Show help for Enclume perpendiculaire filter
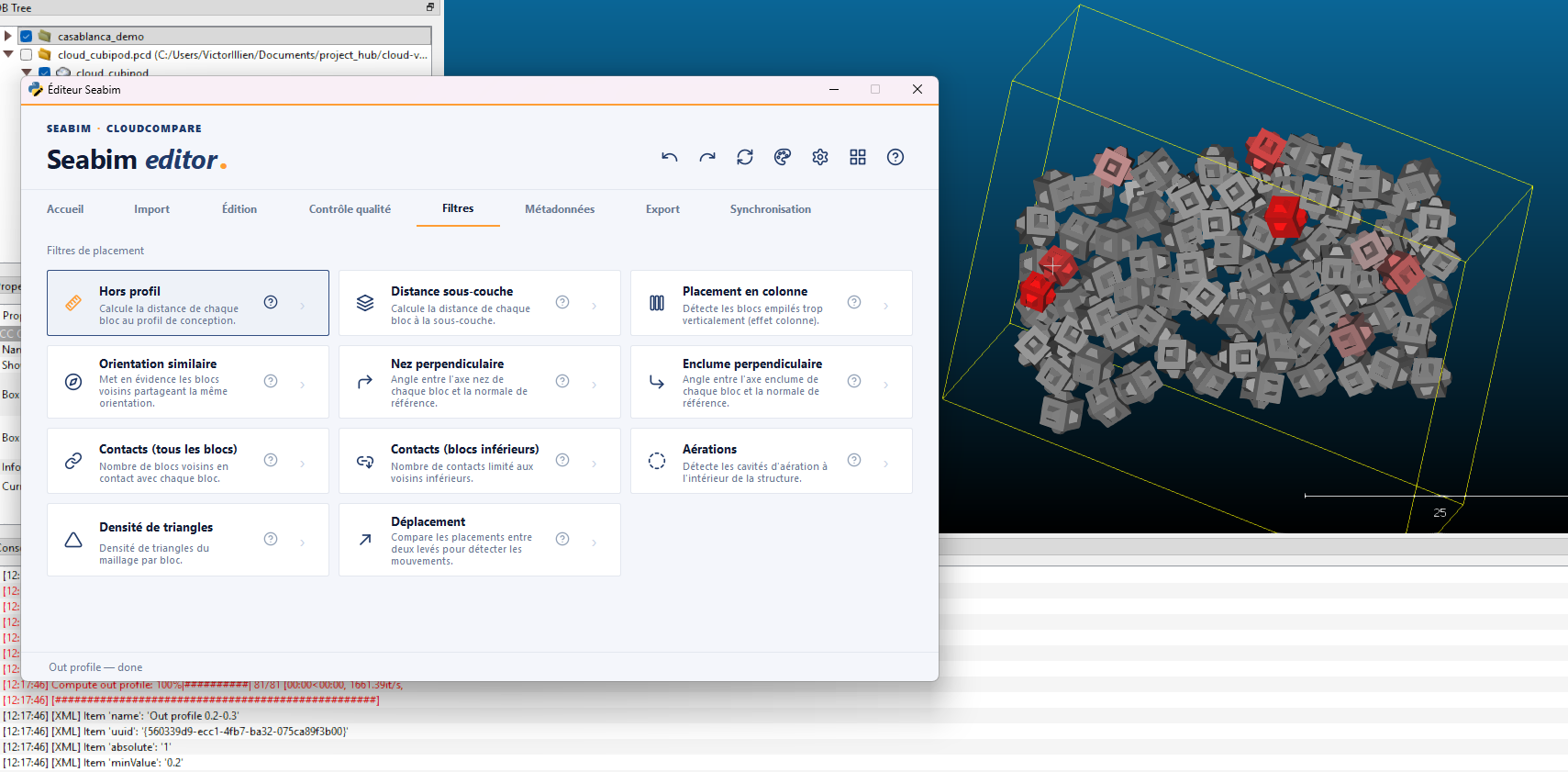Screen dimensions: 1568x772 [x=854, y=381]
